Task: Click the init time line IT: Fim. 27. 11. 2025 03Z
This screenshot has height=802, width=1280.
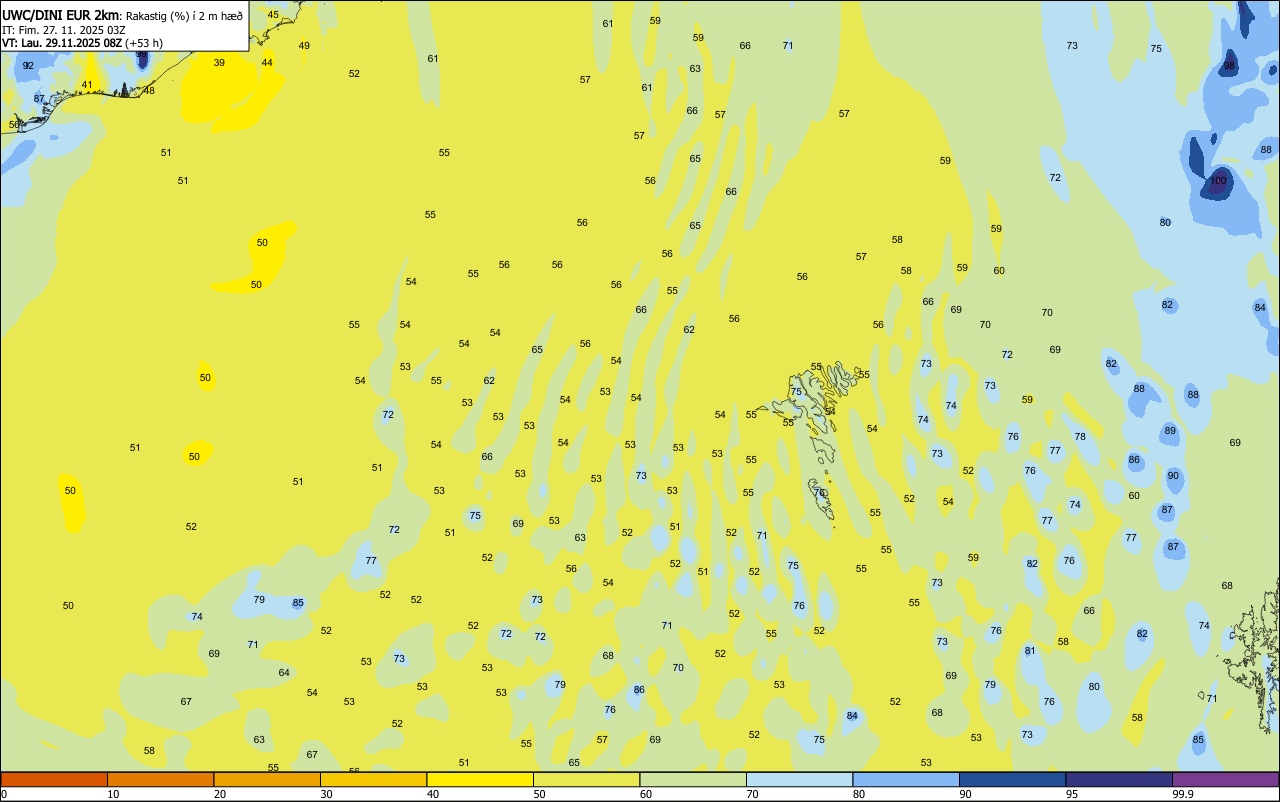Action: click(x=64, y=30)
